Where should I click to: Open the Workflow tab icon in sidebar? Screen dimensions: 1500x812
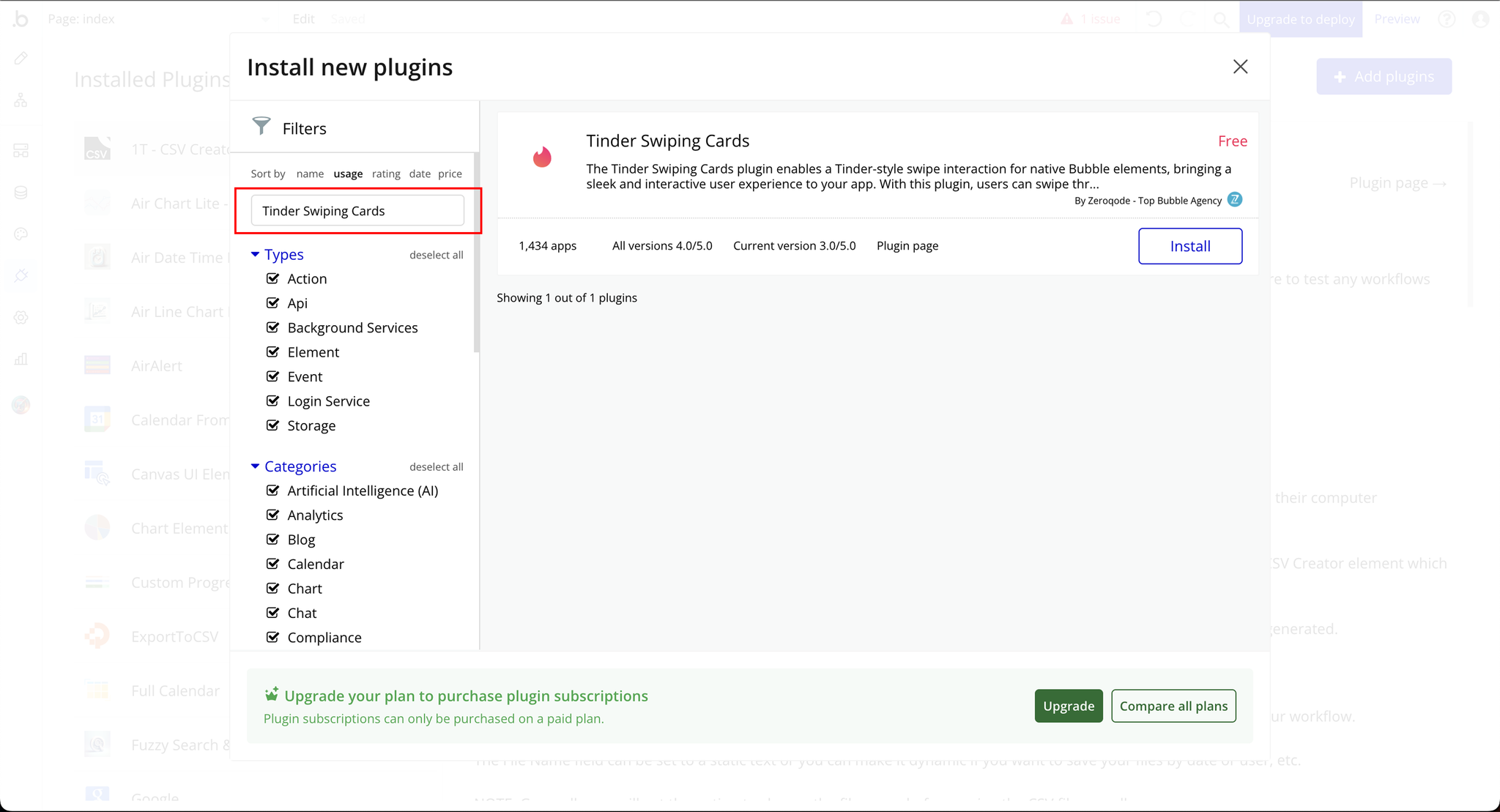21,100
